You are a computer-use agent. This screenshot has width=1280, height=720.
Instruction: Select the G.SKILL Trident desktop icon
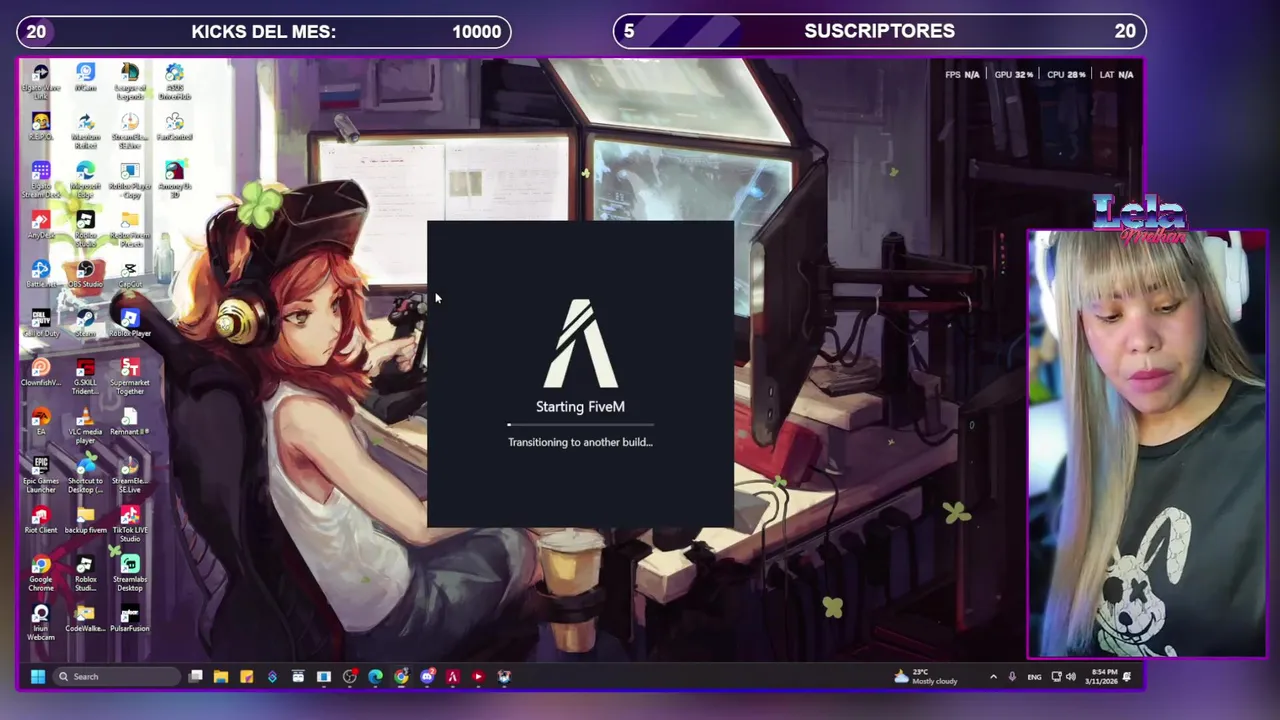point(85,376)
